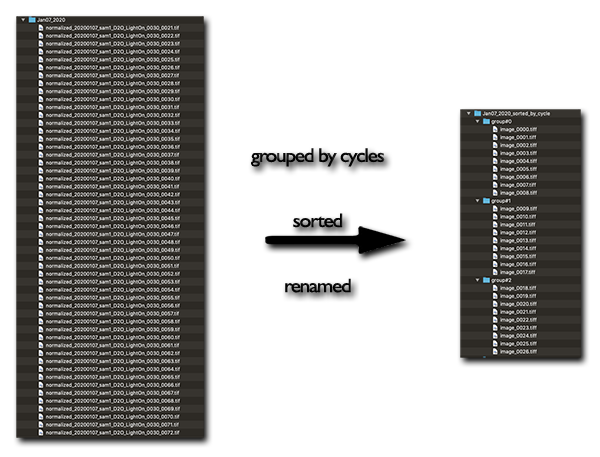Click the Jan07_2020_sorted_by_cycle folder icon
This screenshot has height=457, width=600.
point(477,114)
